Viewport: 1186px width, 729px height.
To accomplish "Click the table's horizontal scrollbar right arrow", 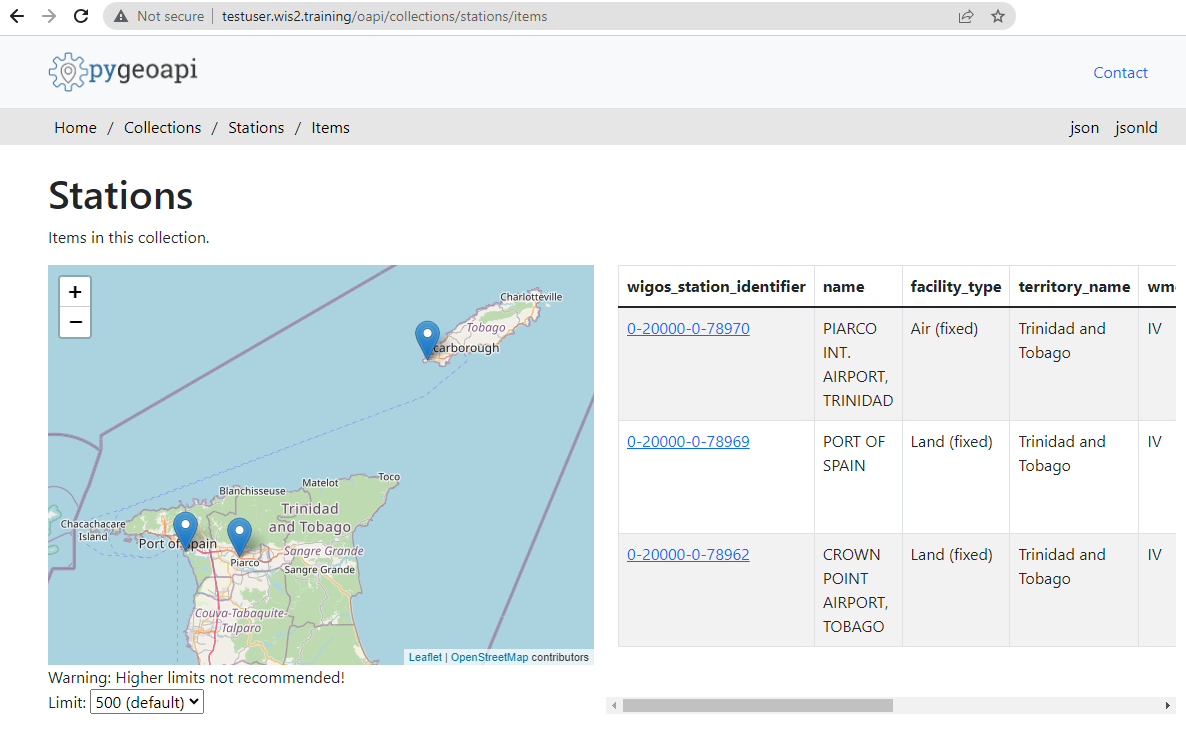I will (x=1168, y=705).
